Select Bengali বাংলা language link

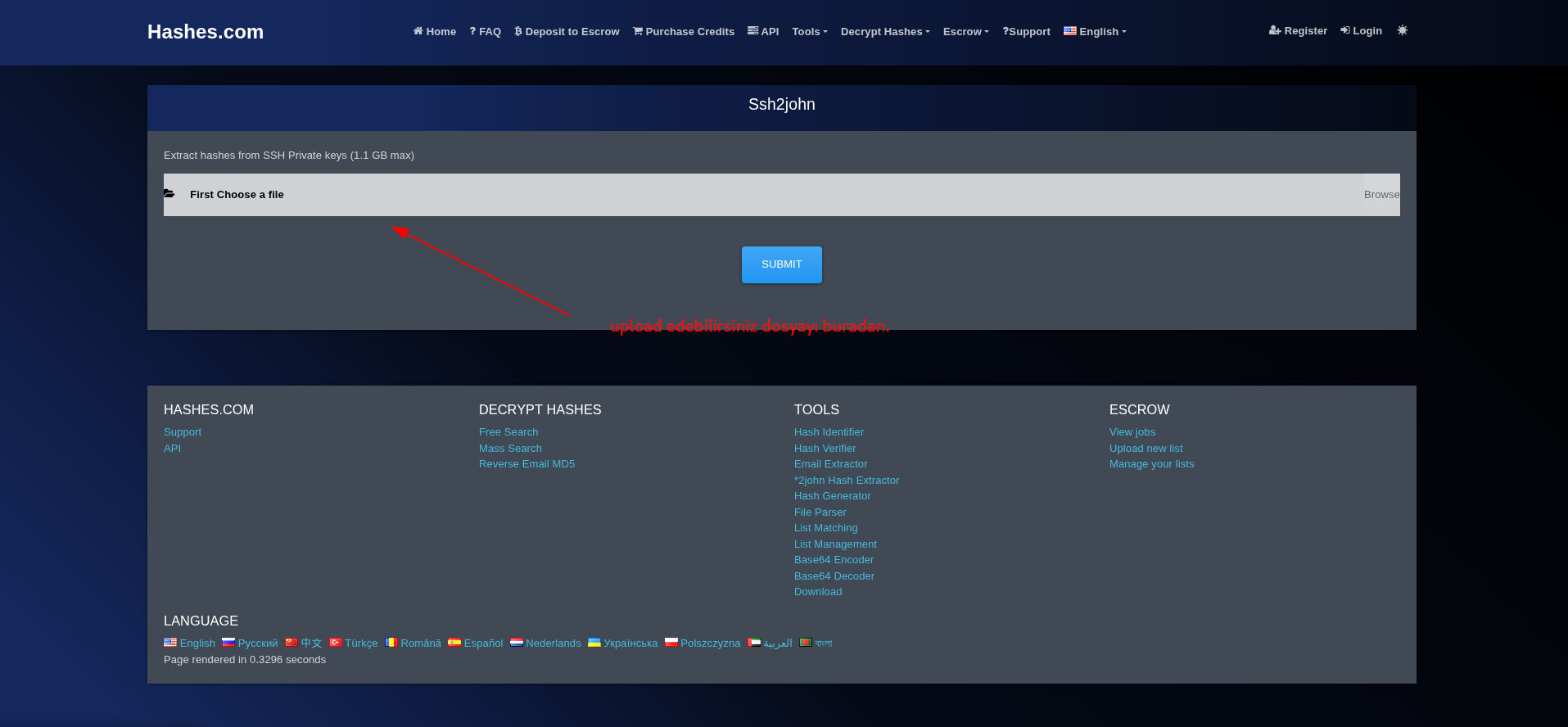pyautogui.click(x=816, y=643)
